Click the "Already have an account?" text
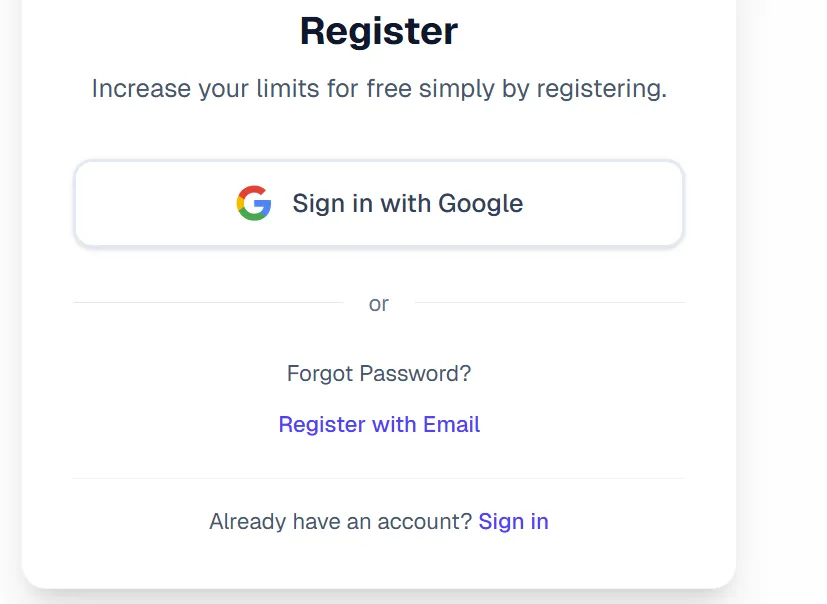This screenshot has height=604, width=827. [x=340, y=521]
